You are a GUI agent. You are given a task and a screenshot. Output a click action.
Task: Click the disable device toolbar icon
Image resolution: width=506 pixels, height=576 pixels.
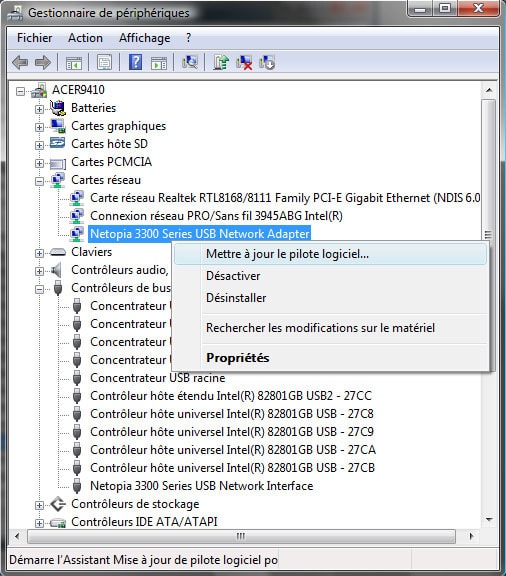(x=267, y=62)
